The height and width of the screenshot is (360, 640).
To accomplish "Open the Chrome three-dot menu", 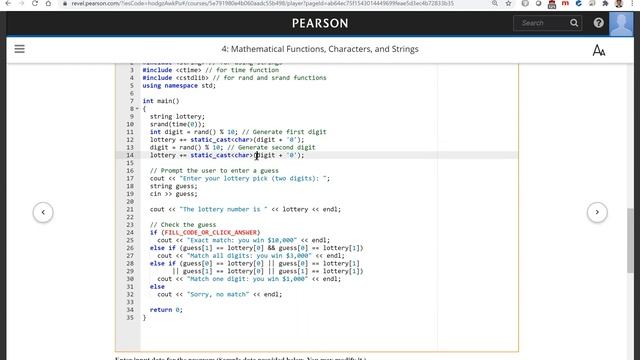I will 633,4.
